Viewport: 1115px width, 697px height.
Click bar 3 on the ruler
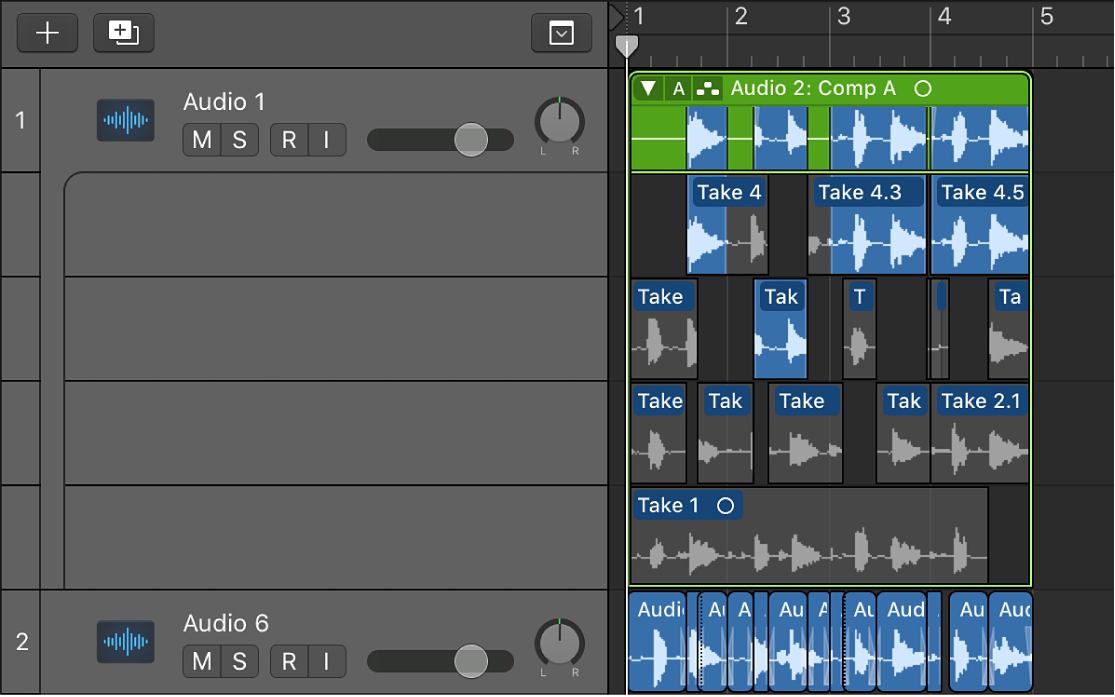[x=845, y=15]
